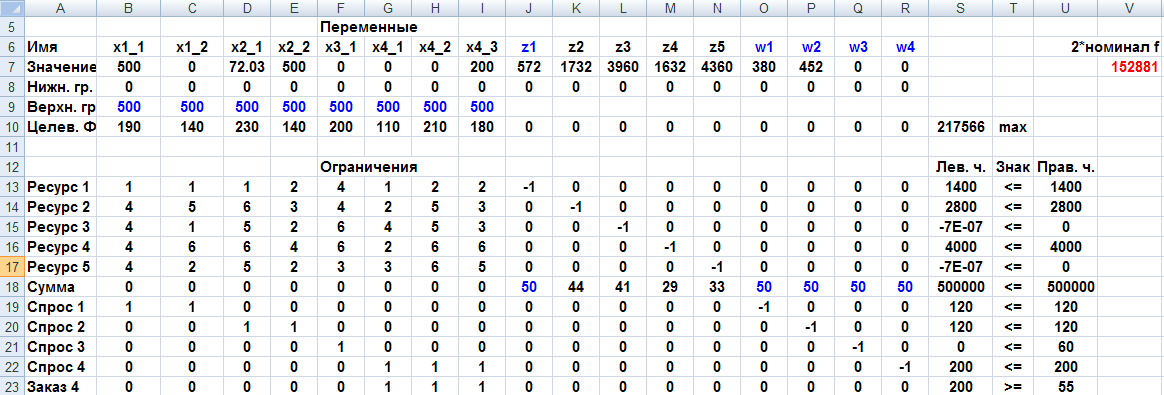Select the 'Спрос 3' row label
Viewport: 1164px width, 395px height.
[59, 347]
